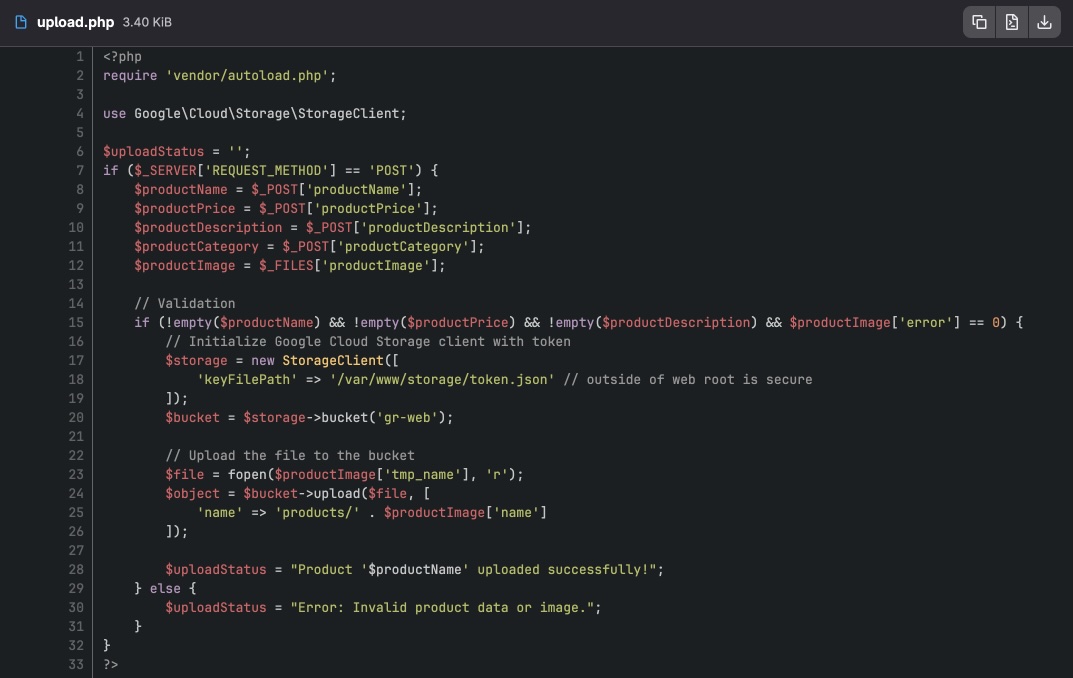
Task: Click $productImage['error'] on line 15
Action: (875, 322)
